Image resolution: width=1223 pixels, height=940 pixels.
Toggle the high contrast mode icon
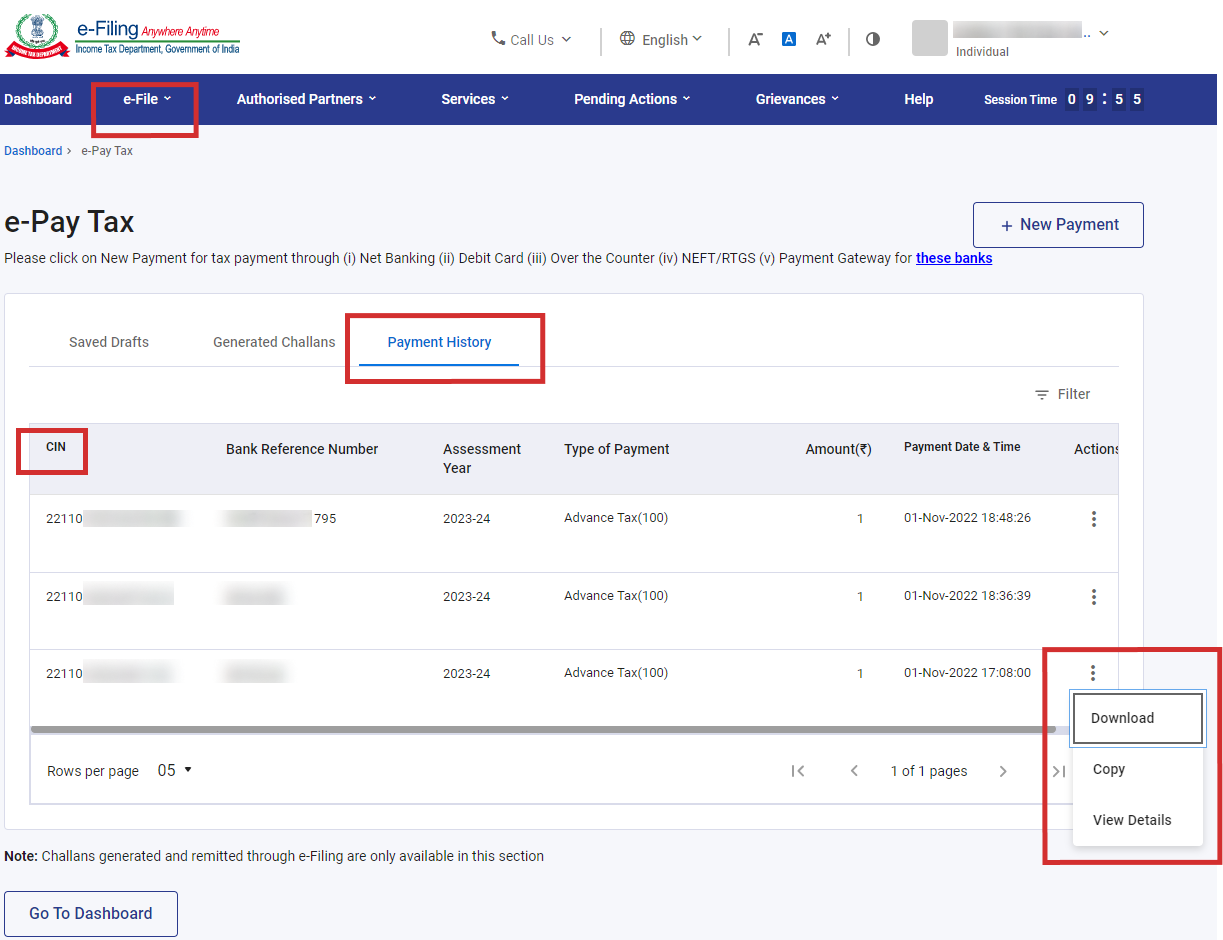pyautogui.click(x=873, y=40)
